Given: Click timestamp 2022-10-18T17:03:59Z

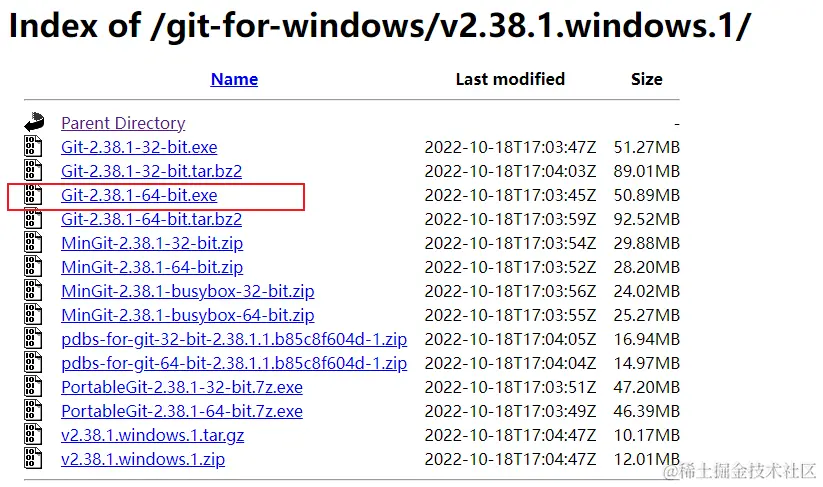Looking at the screenshot, I should point(510,219).
